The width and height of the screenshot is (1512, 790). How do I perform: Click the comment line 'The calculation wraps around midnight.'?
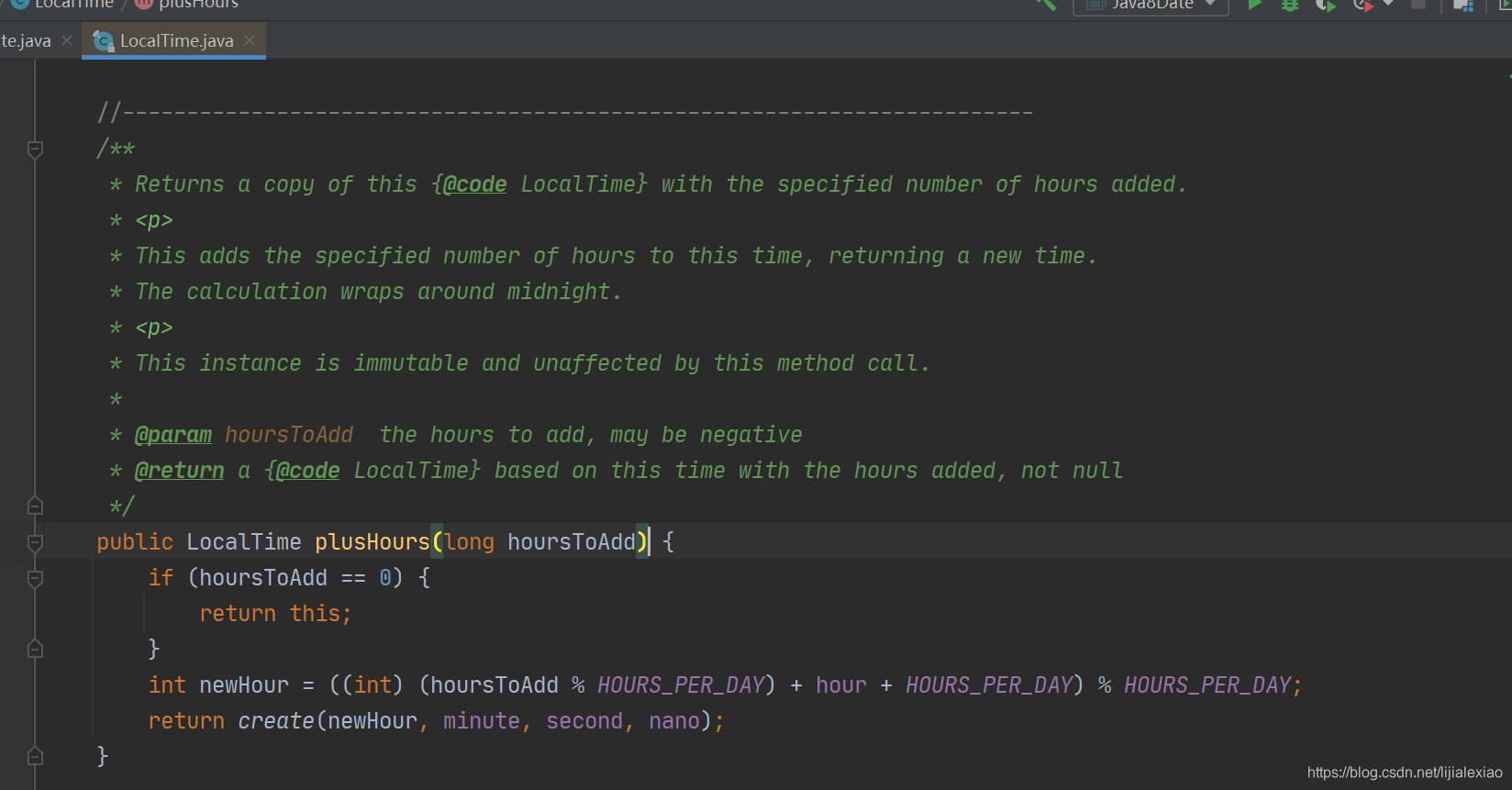(379, 292)
